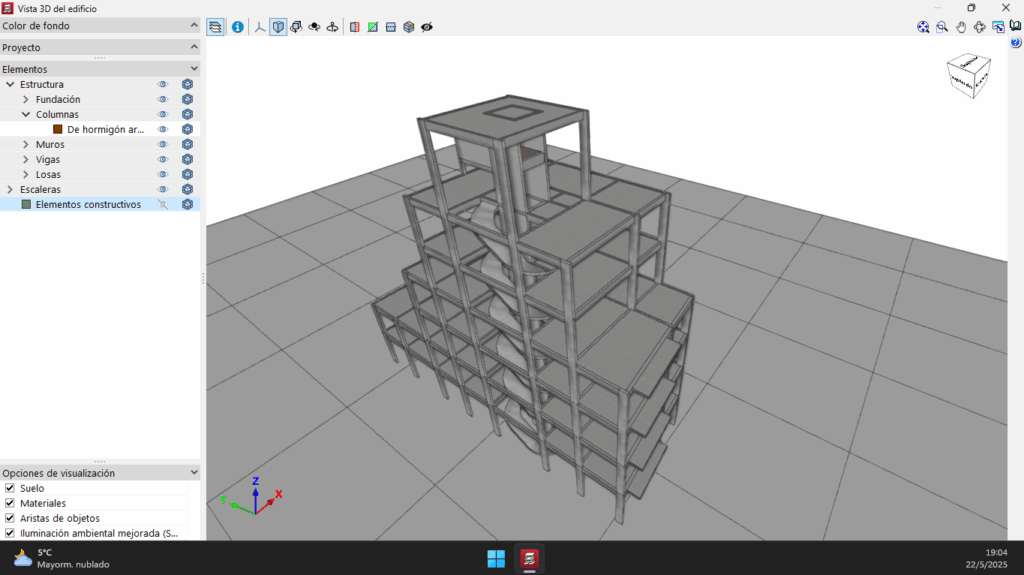Uncheck the Aristas de objetos checkbox
This screenshot has height=575, width=1024.
click(x=10, y=518)
